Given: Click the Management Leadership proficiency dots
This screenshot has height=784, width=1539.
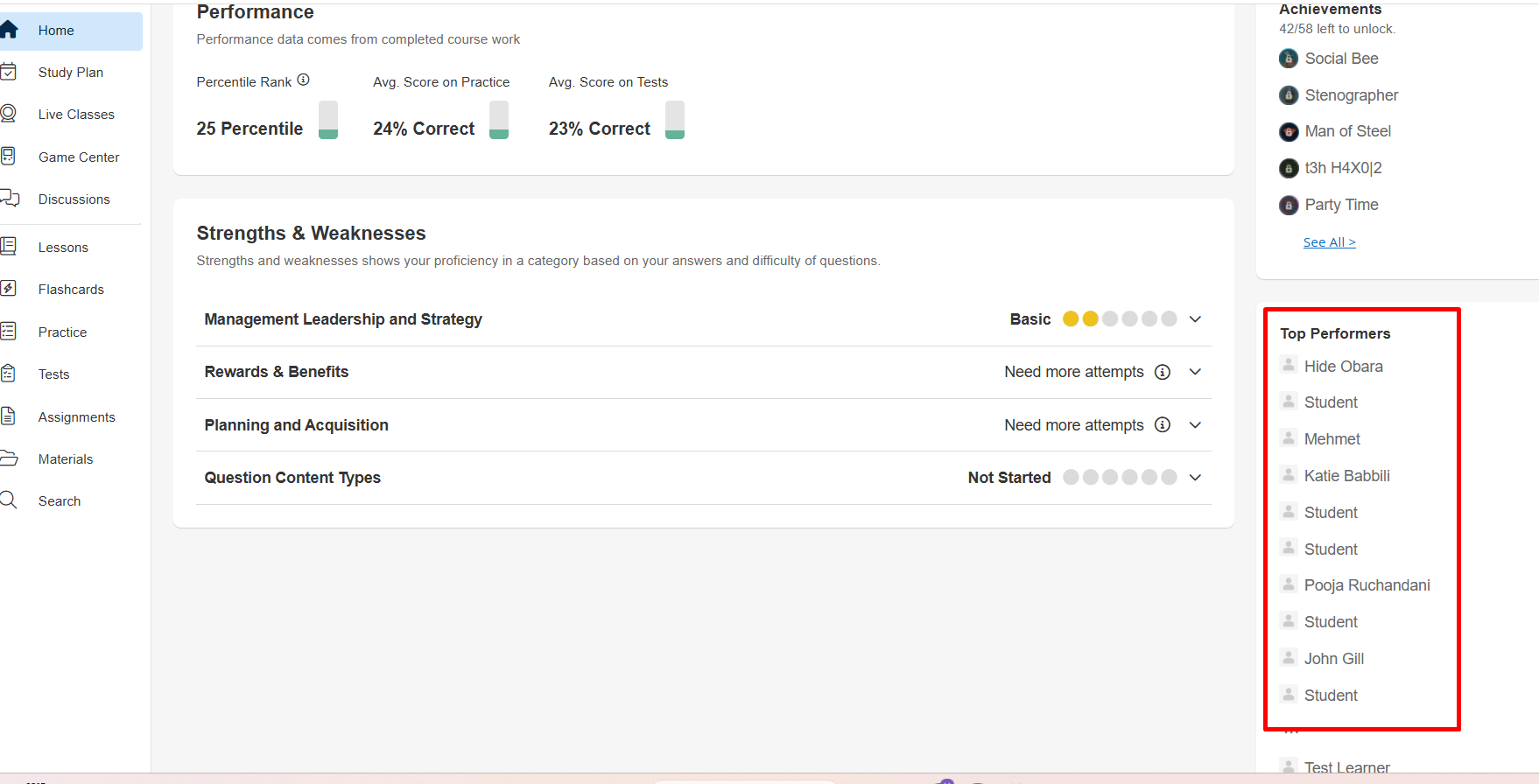Looking at the screenshot, I should point(1120,319).
